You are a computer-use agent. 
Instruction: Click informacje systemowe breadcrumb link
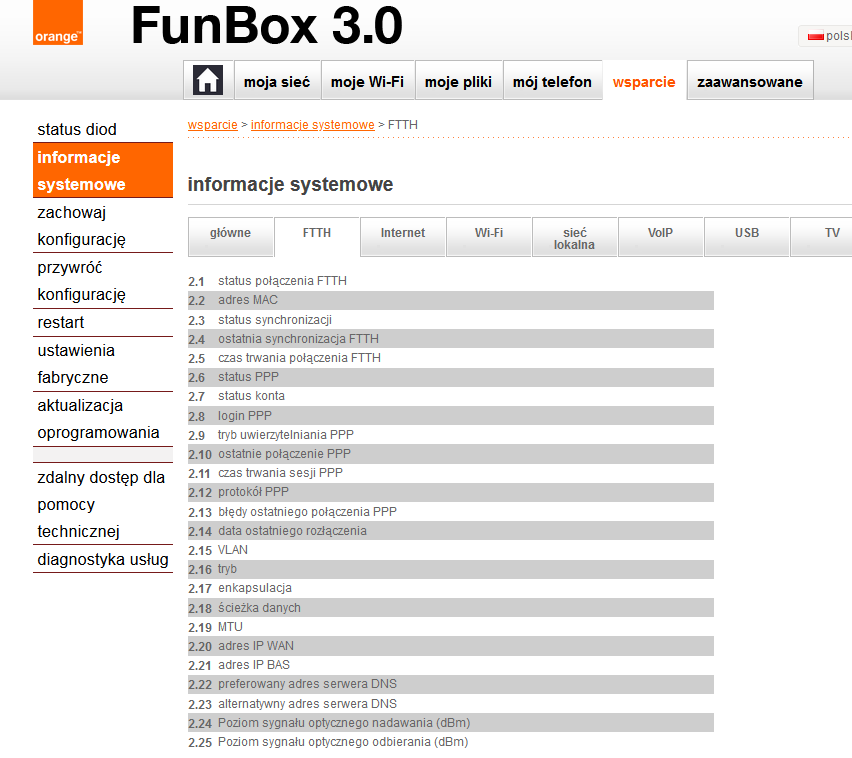tap(312, 125)
